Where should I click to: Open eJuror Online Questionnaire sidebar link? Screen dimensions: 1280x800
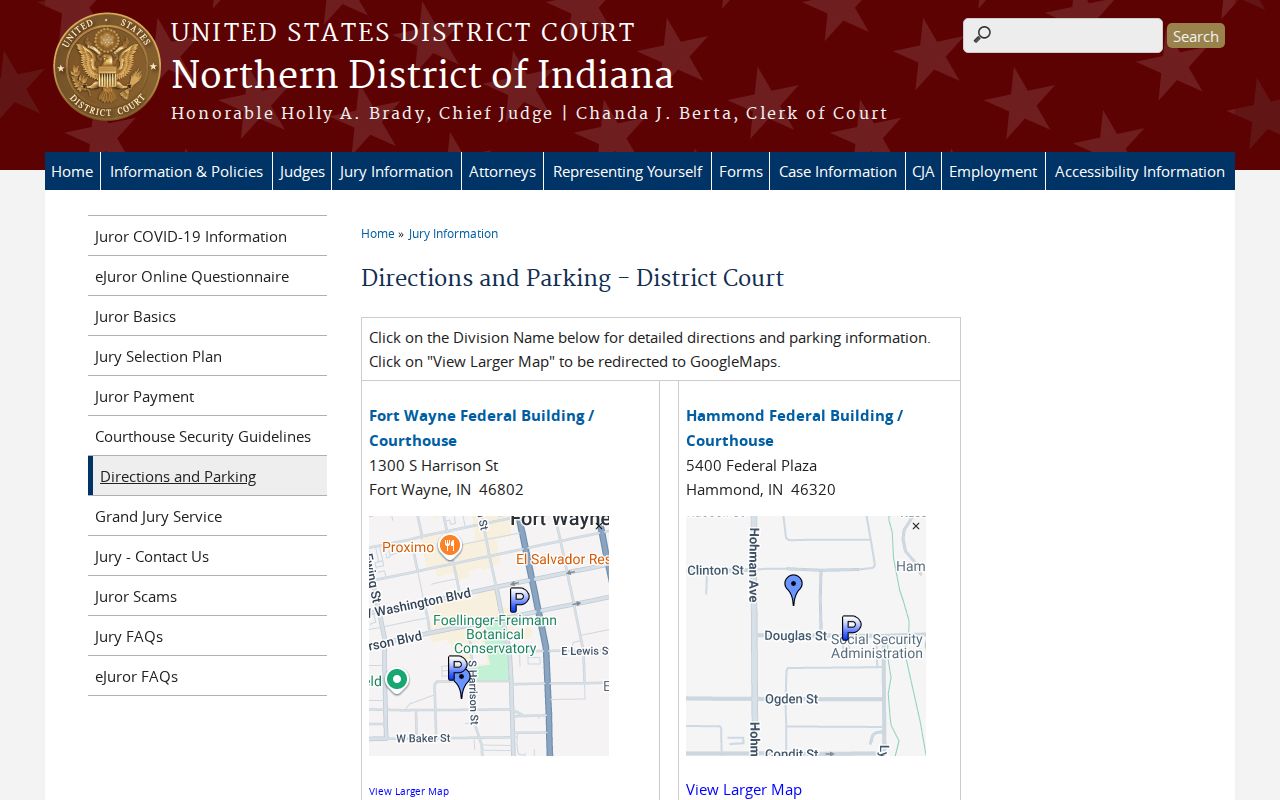[x=207, y=276]
